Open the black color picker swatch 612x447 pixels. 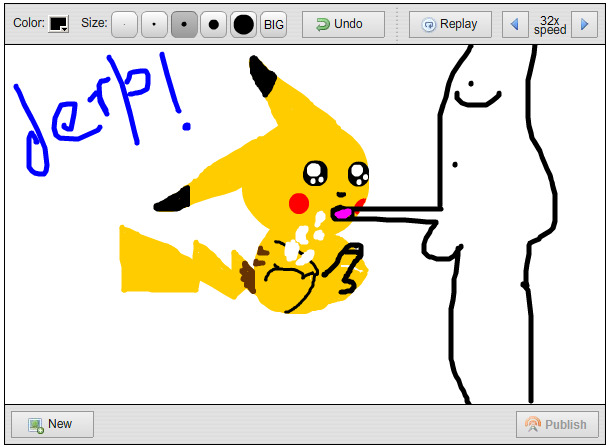click(57, 23)
